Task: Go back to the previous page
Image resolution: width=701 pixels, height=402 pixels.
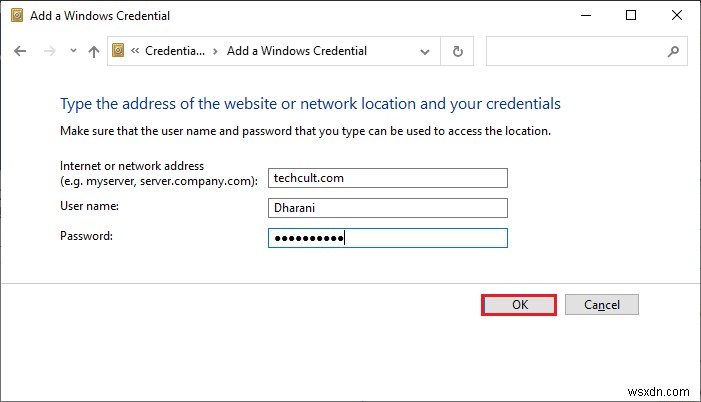Action: tap(21, 51)
